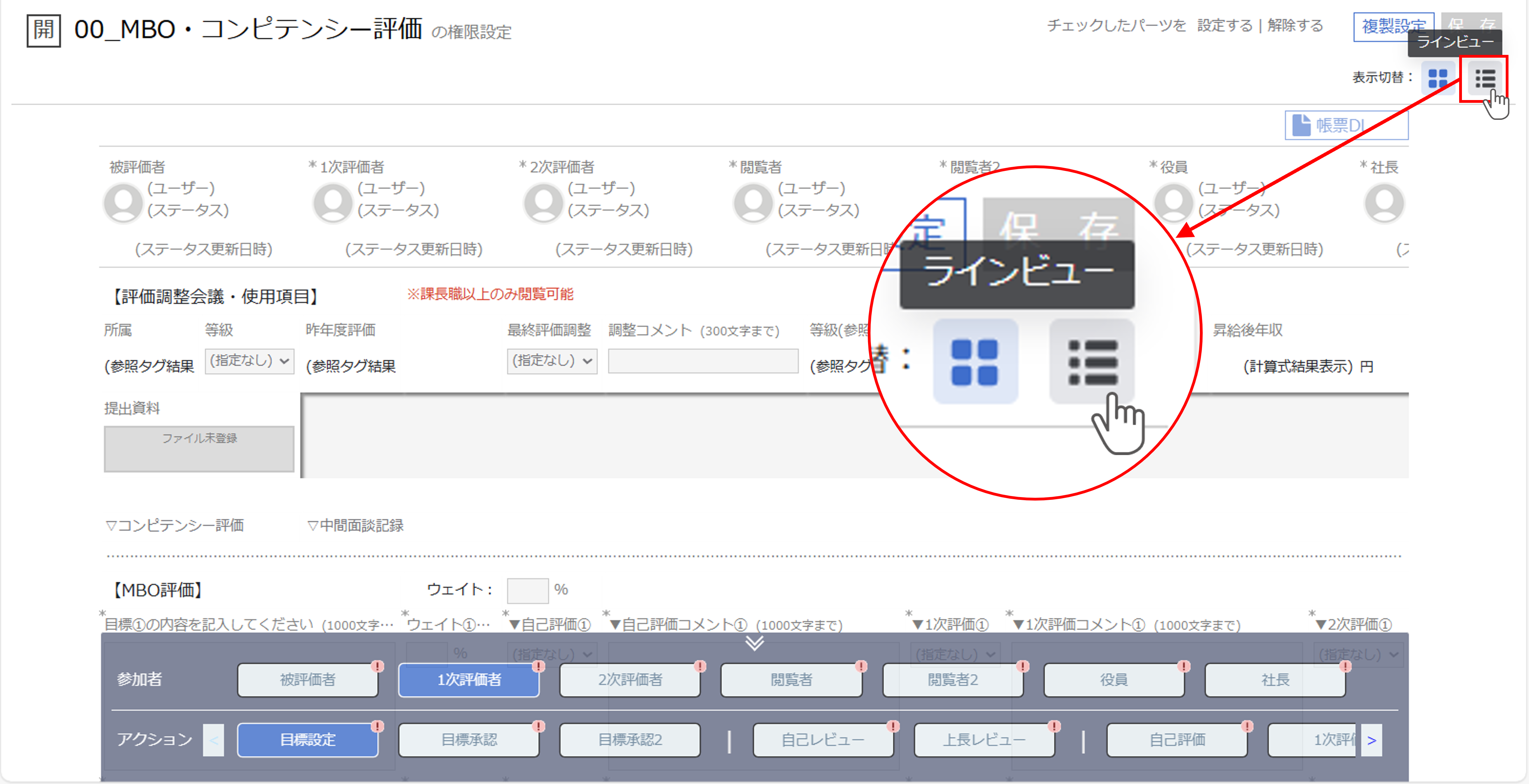
Task: Switch to grid view icon
Action: click(x=1438, y=79)
